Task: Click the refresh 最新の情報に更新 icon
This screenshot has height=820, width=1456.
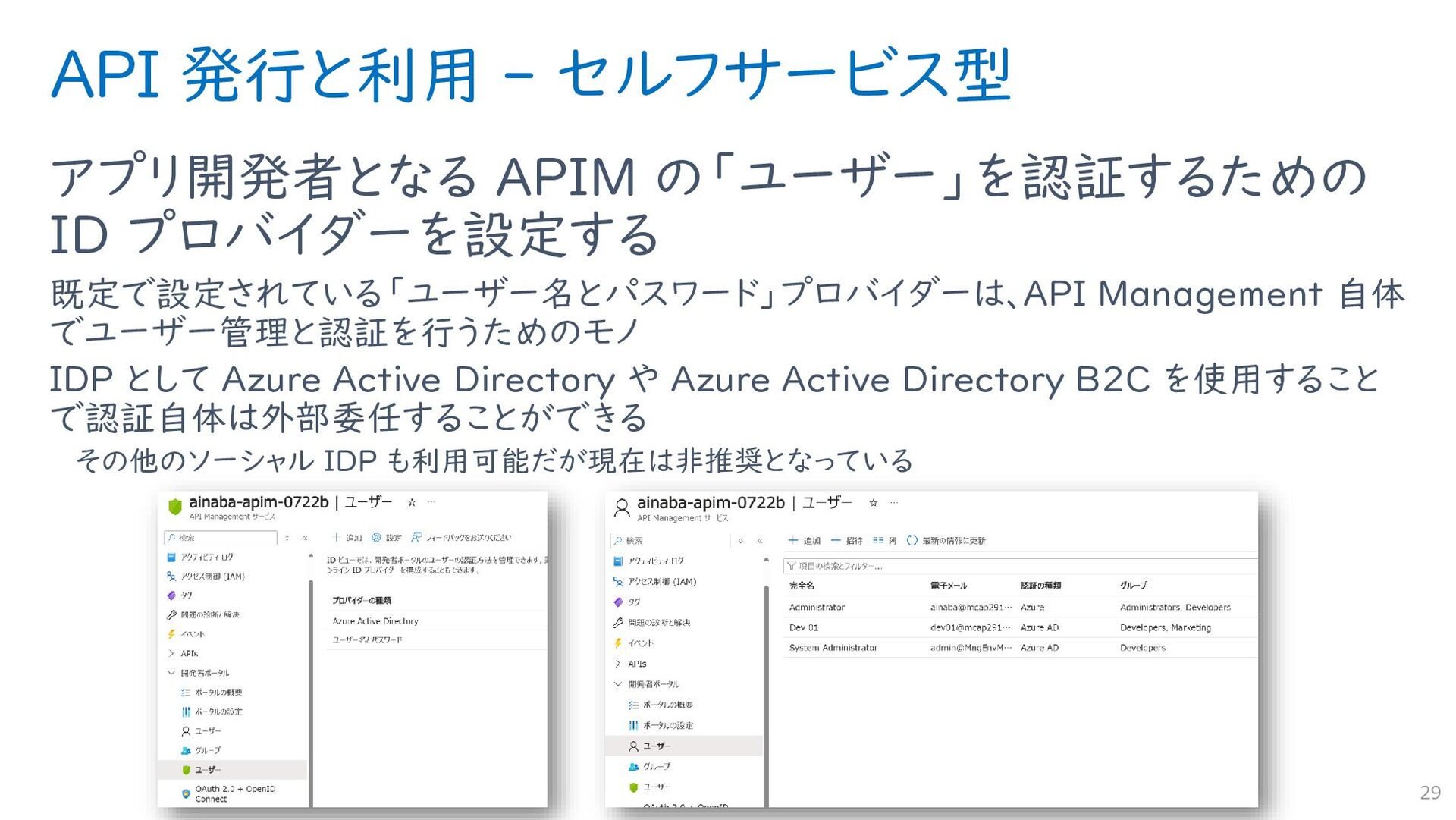Action: (x=912, y=540)
